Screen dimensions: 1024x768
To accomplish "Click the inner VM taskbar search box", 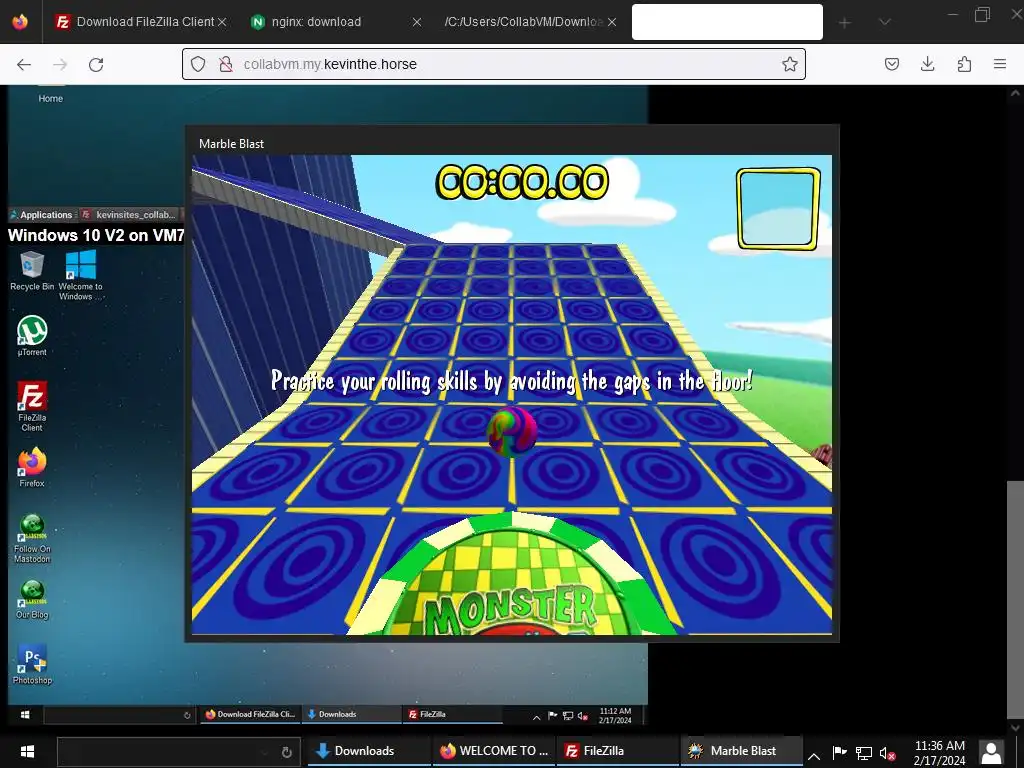I will (119, 714).
